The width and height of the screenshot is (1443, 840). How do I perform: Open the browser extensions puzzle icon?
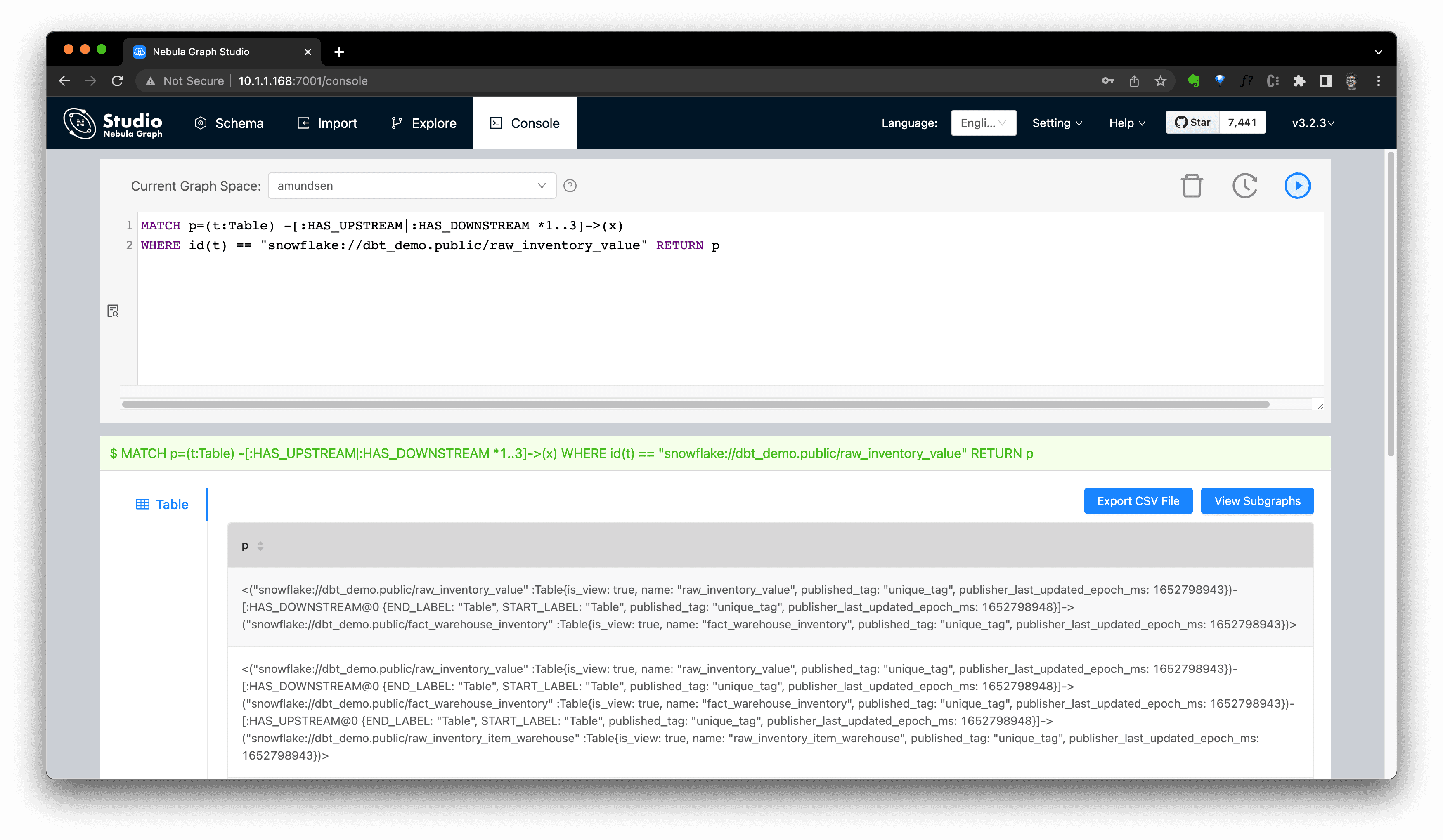click(x=1299, y=81)
